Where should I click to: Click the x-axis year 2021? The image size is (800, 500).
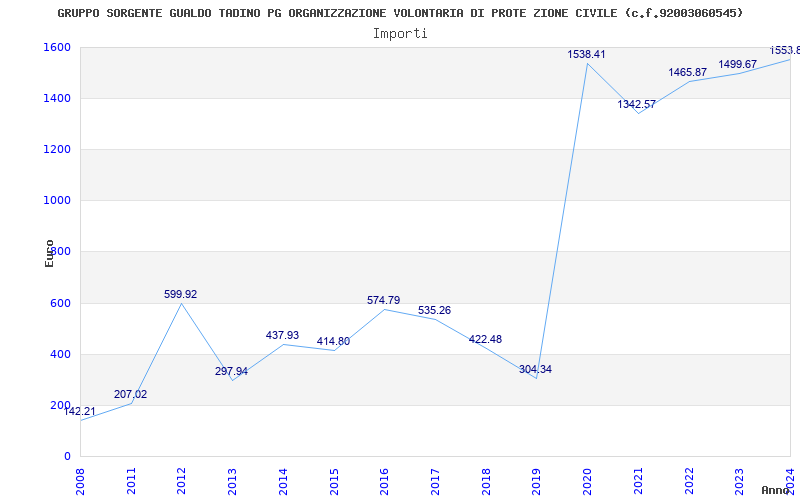(638, 482)
